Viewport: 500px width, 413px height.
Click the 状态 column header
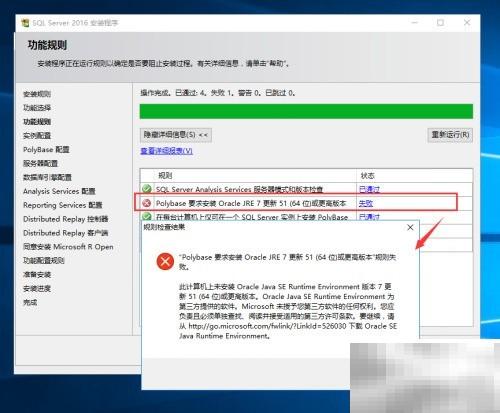(368, 176)
